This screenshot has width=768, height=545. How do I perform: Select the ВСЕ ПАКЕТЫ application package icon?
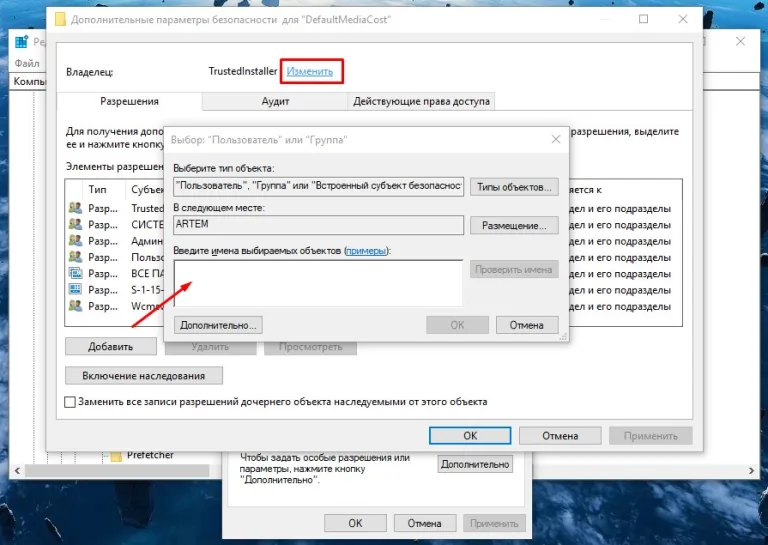(75, 273)
